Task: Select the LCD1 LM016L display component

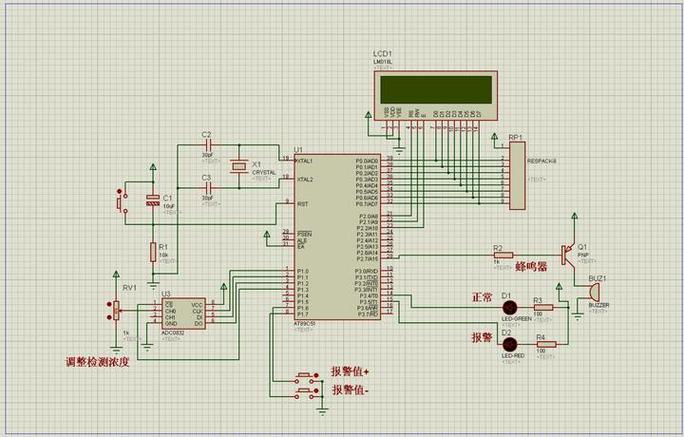Action: (435, 96)
